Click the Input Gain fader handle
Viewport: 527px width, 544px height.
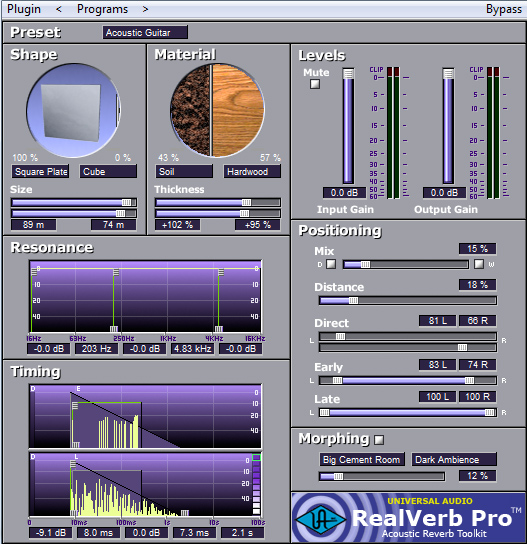(x=348, y=74)
